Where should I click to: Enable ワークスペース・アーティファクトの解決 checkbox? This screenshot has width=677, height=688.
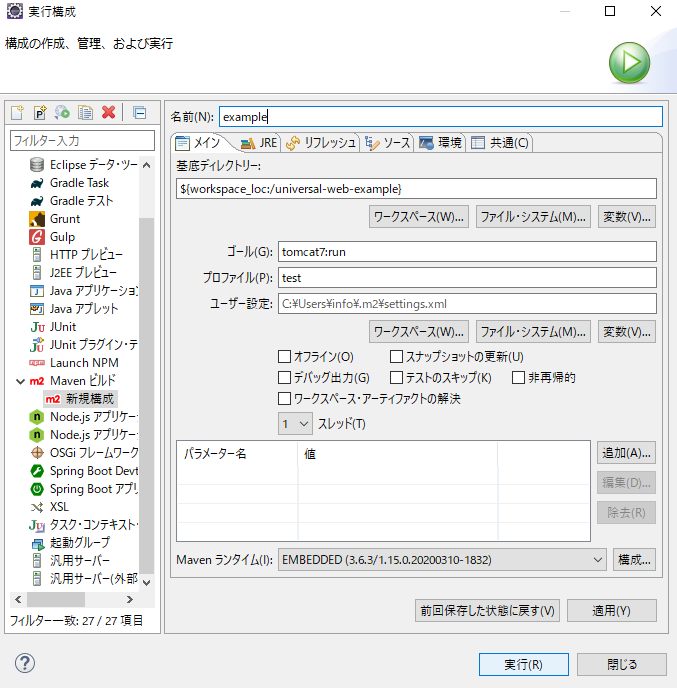pos(284,398)
